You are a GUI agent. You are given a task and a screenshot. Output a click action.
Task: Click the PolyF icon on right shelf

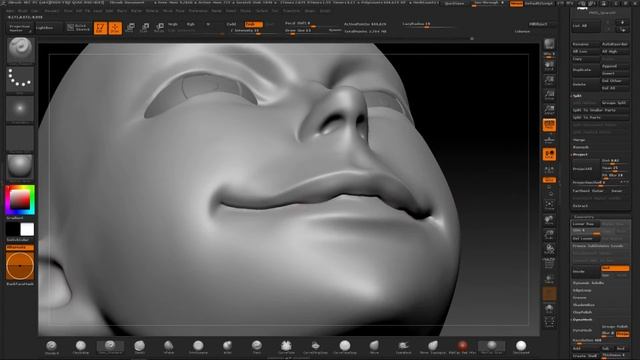[549, 264]
